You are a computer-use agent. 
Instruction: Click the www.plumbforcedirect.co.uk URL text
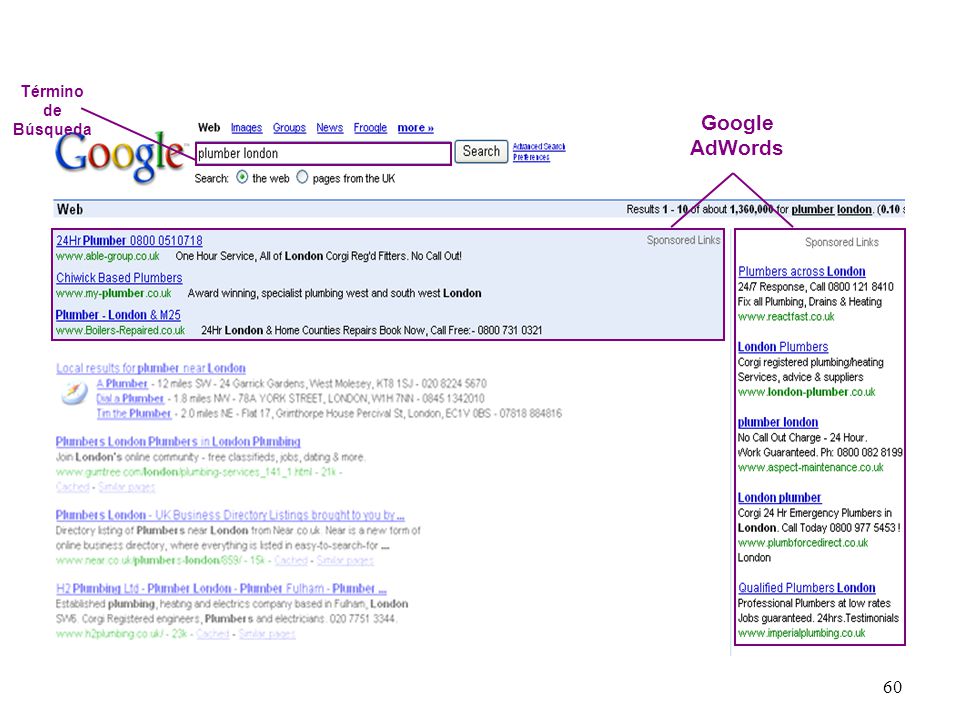[803, 543]
